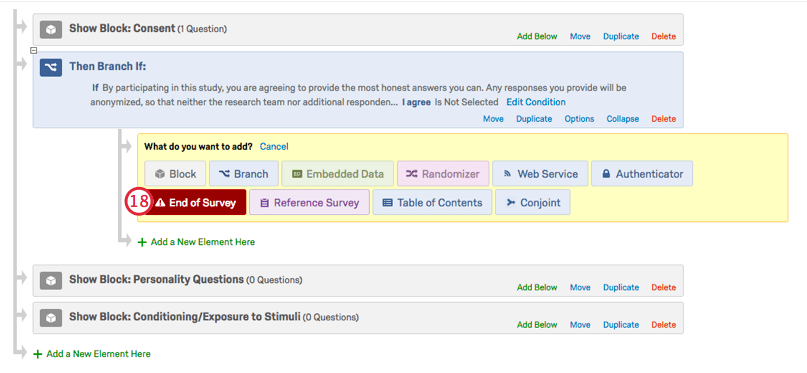Collapse the branch via Collapse link

point(622,119)
